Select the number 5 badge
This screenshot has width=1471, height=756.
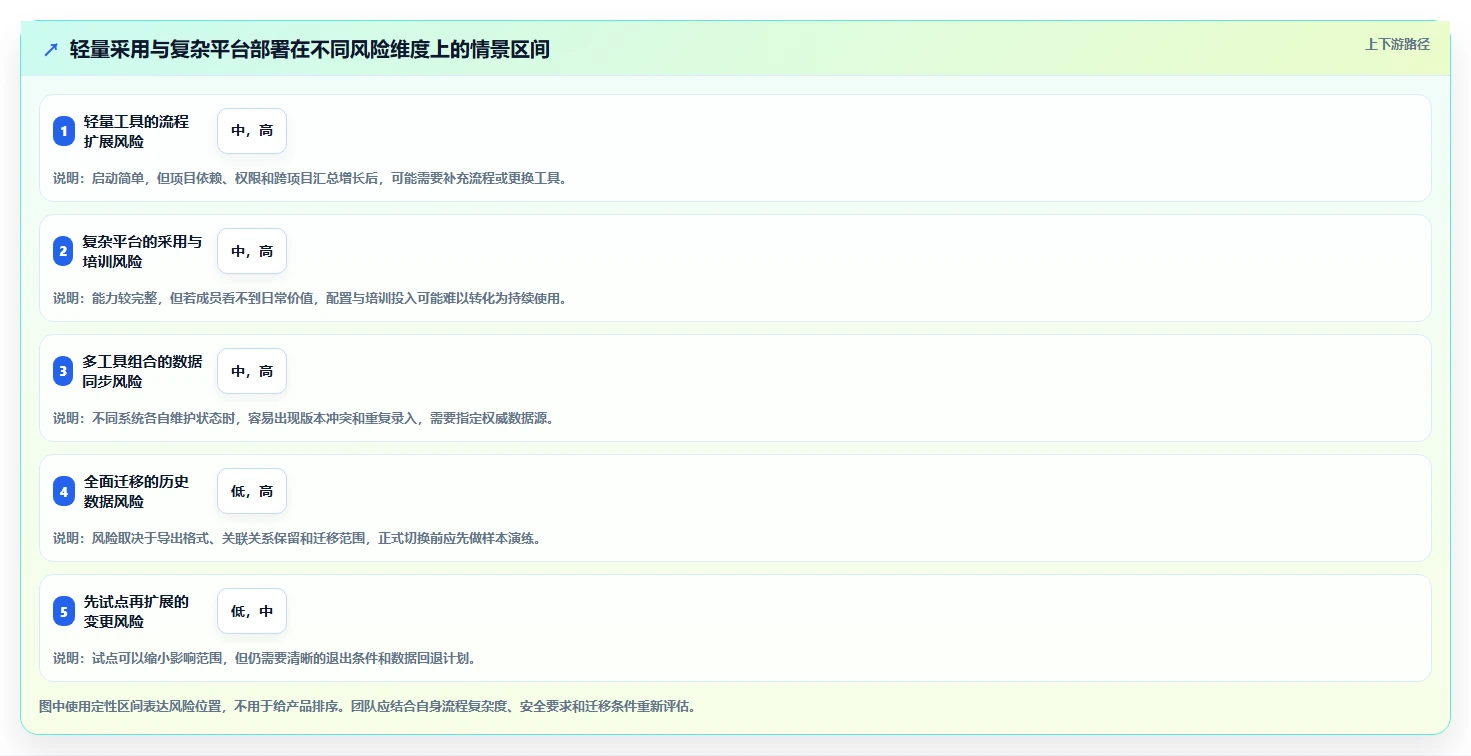[x=64, y=611]
